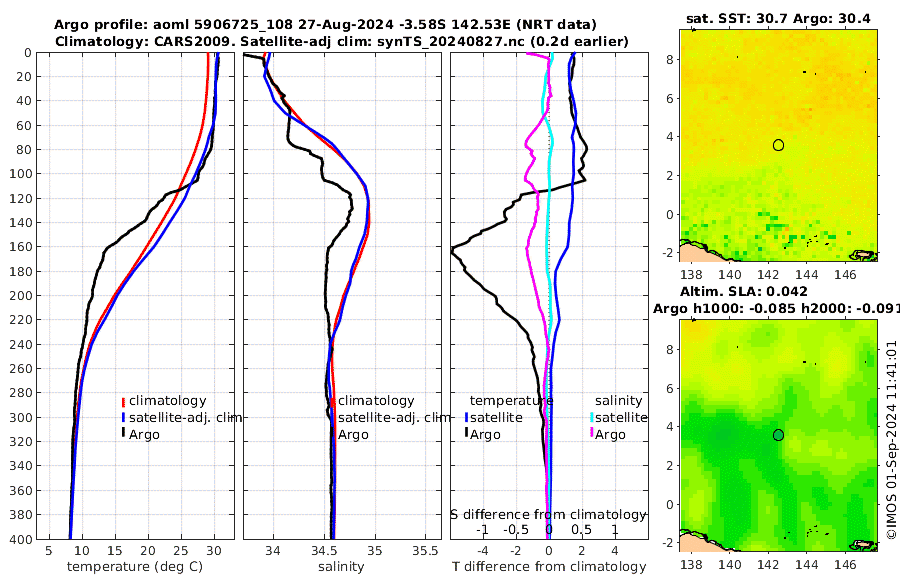Click the T difference tick label '-4'
This screenshot has width=900, height=580.
482,551
